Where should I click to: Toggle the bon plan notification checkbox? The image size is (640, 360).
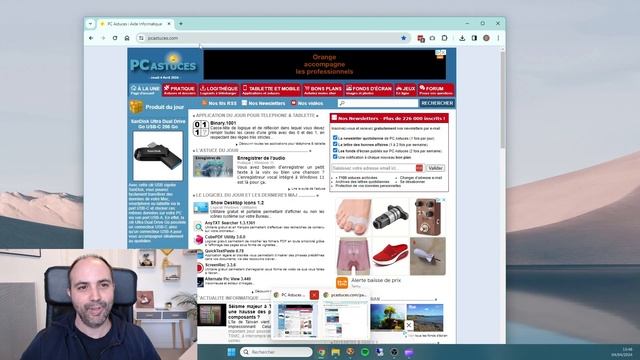(x=335, y=156)
